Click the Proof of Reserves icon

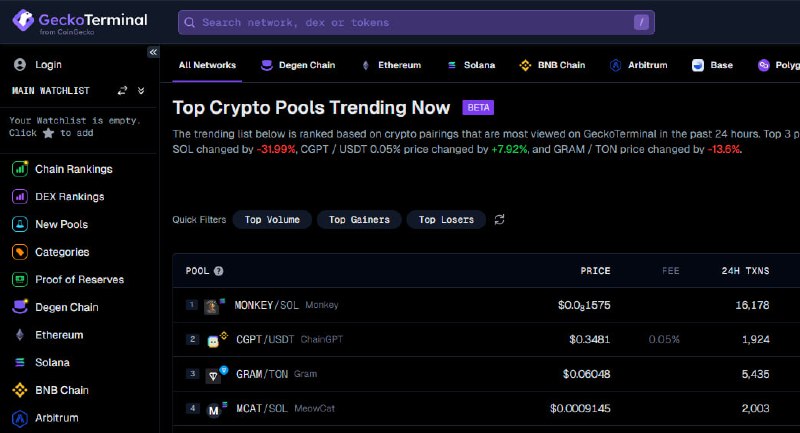click(20, 279)
